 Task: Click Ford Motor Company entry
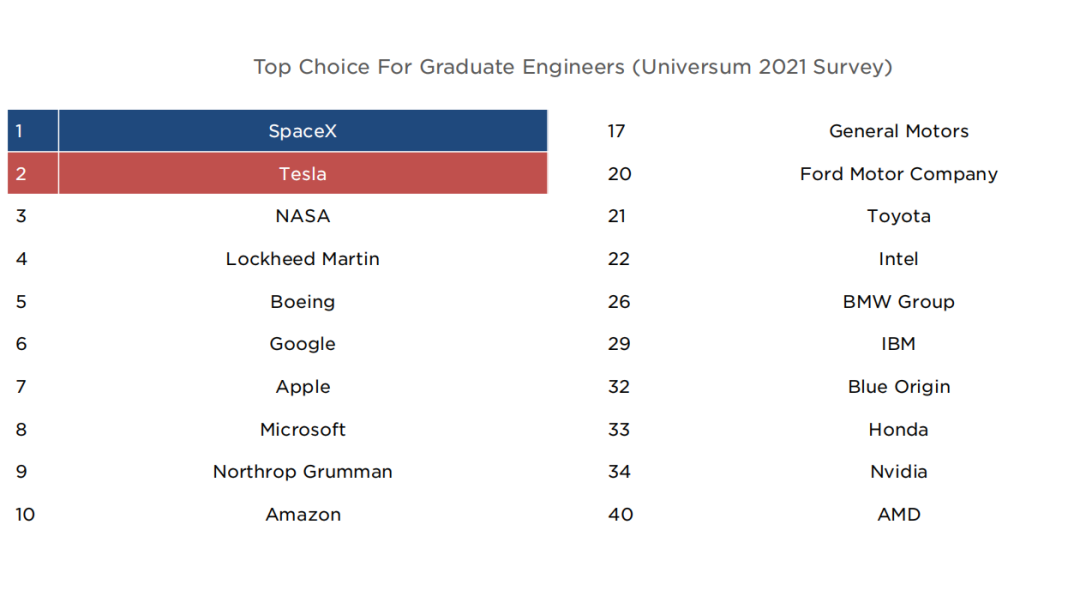point(898,174)
